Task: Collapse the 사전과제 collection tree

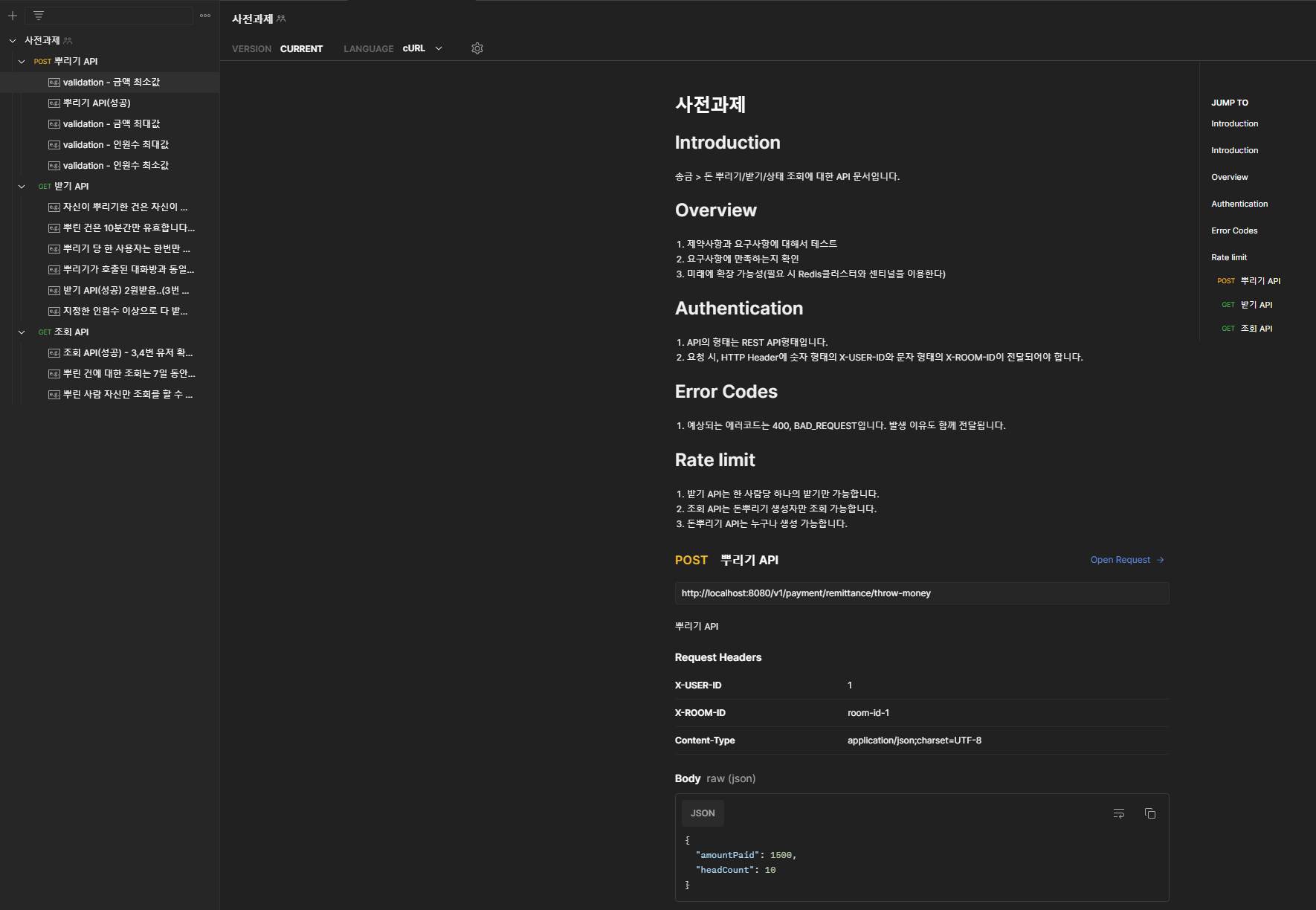Action: 12,40
